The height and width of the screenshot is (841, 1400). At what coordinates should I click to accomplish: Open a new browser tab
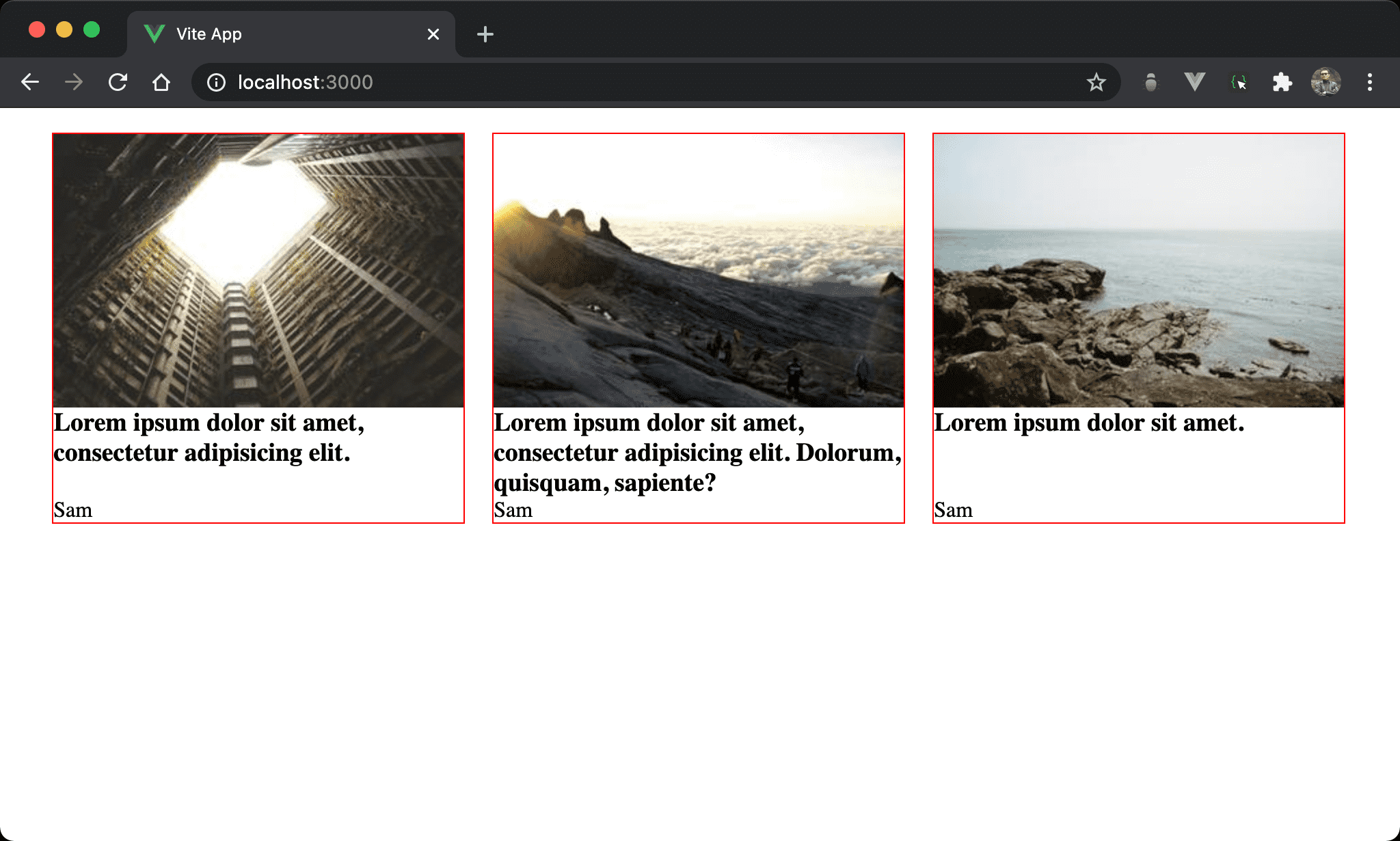485,34
